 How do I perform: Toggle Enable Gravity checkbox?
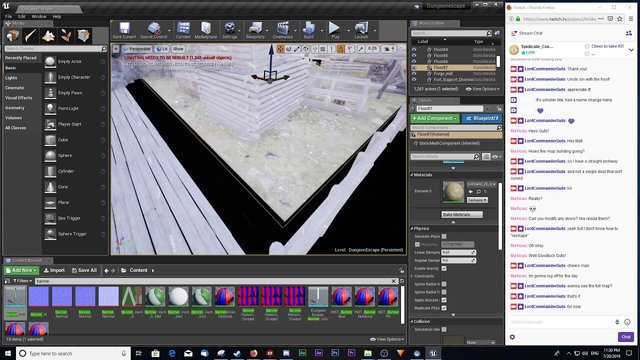click(444, 269)
